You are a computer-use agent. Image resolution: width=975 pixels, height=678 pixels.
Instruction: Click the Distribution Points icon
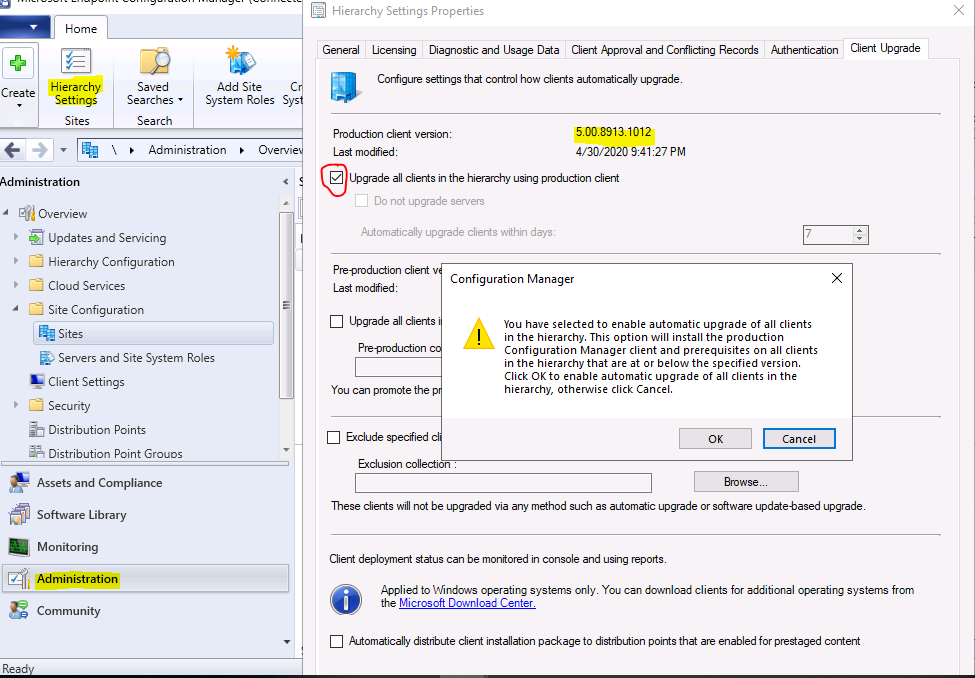pos(36,429)
